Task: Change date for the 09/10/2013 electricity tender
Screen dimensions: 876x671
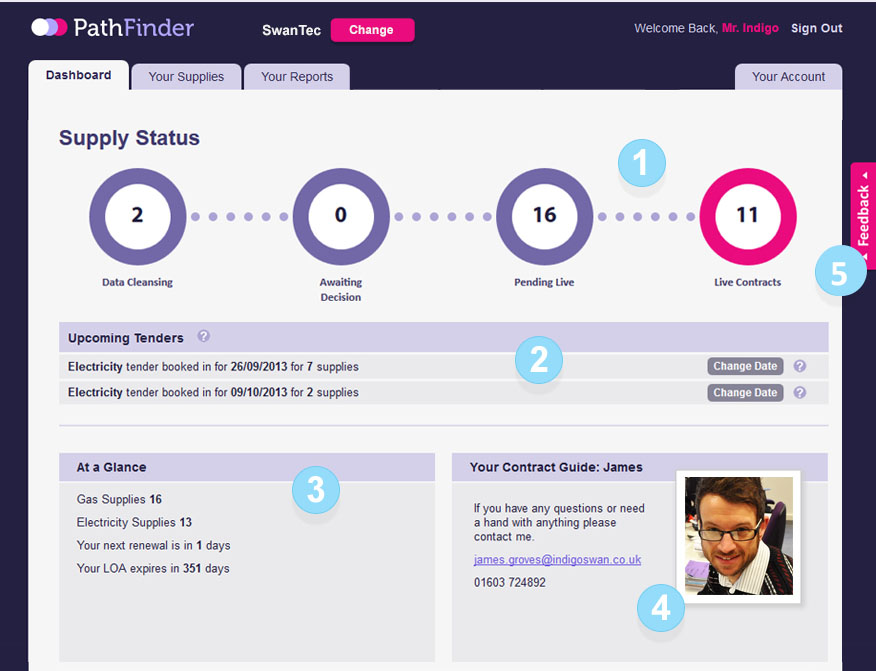Action: 745,393
